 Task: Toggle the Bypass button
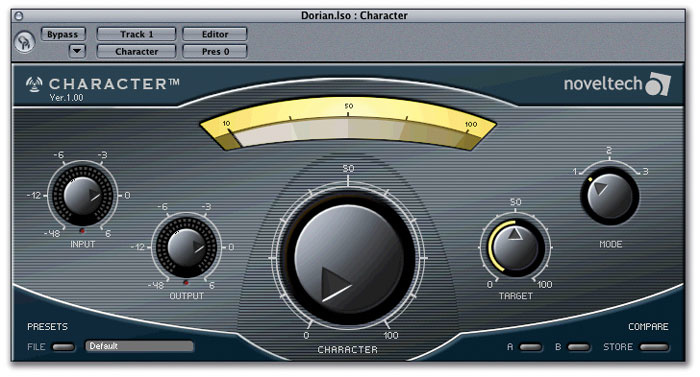tap(63, 34)
